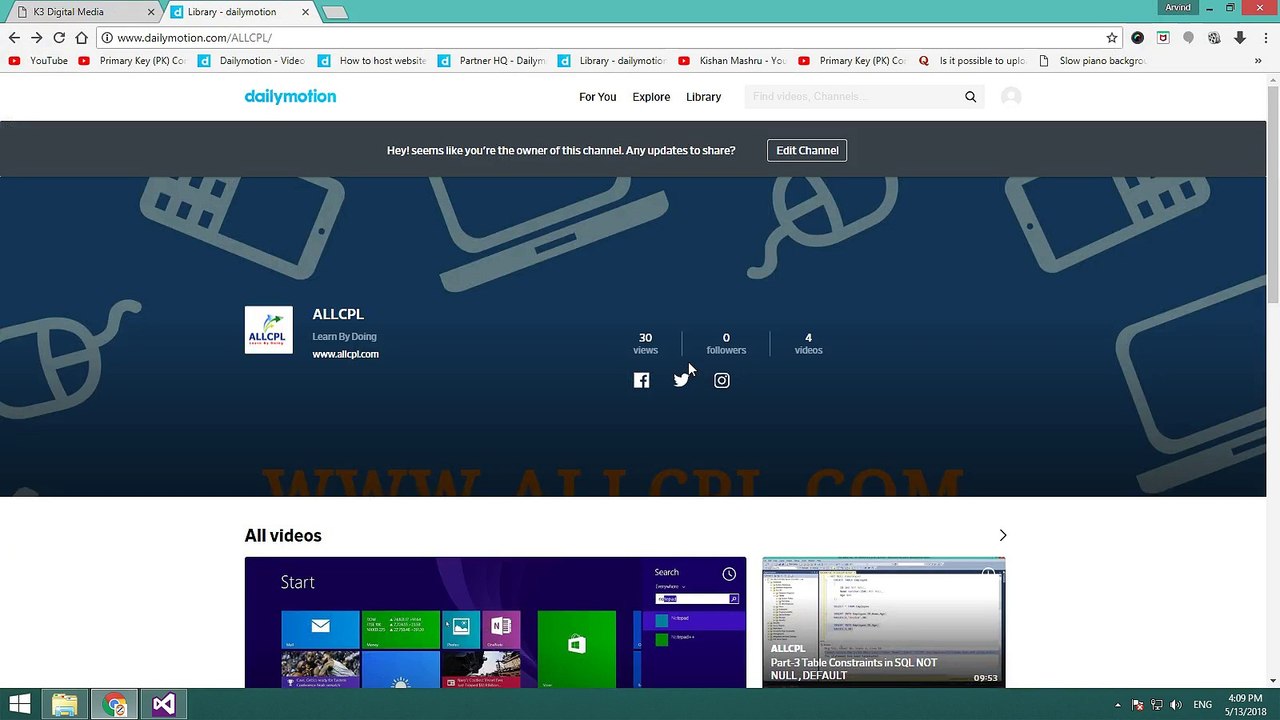The image size is (1280, 720).
Task: Click the browser address bar URL
Action: click(x=194, y=38)
